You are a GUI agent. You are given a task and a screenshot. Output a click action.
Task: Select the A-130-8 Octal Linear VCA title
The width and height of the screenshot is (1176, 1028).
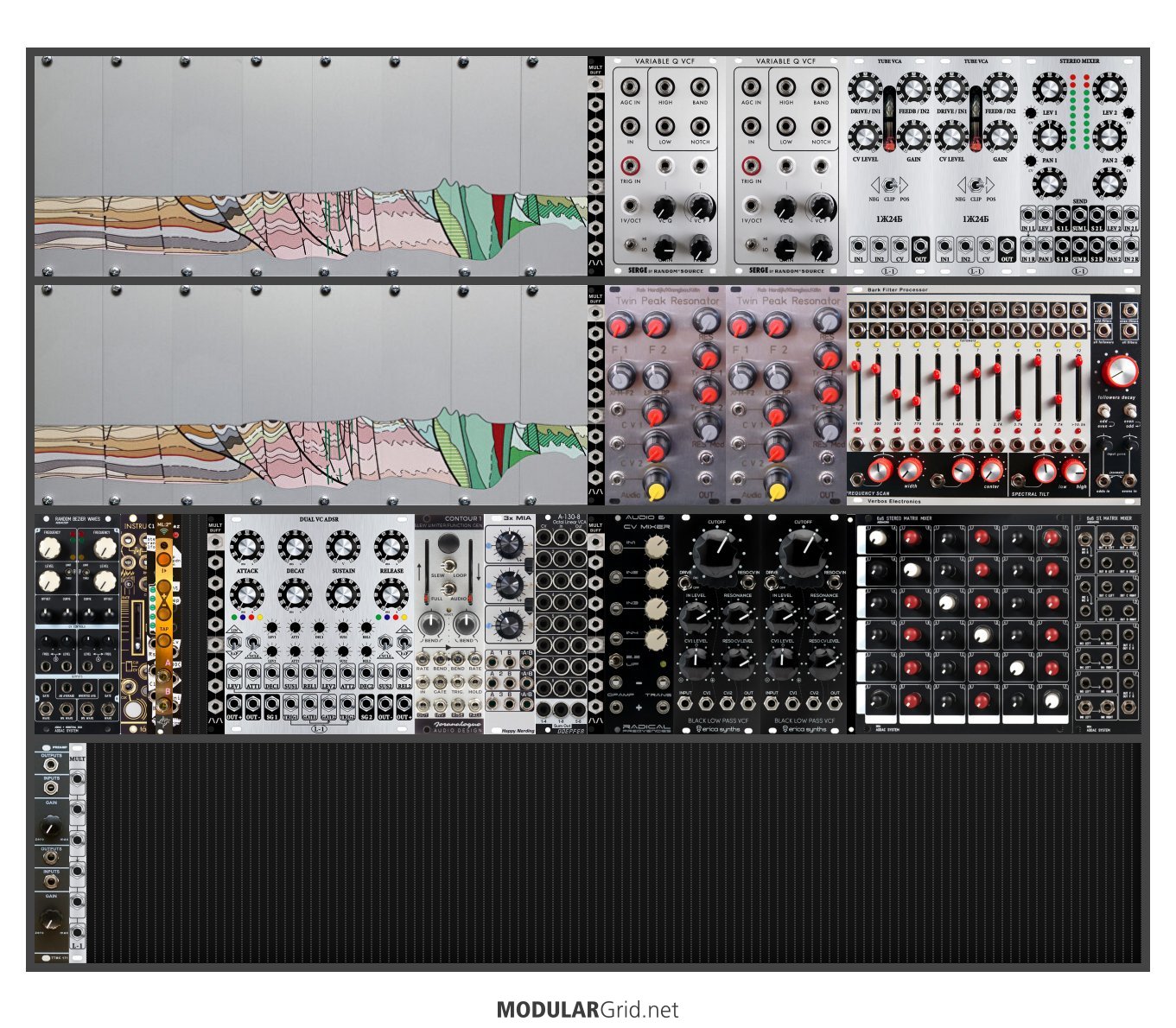click(569, 519)
